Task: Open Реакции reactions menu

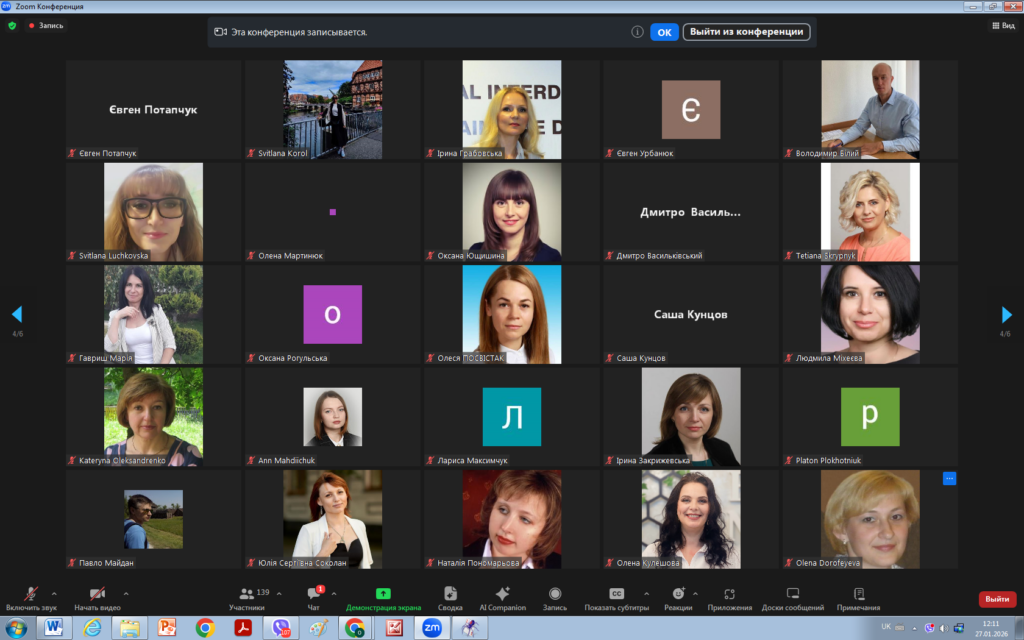Action: pos(678,597)
